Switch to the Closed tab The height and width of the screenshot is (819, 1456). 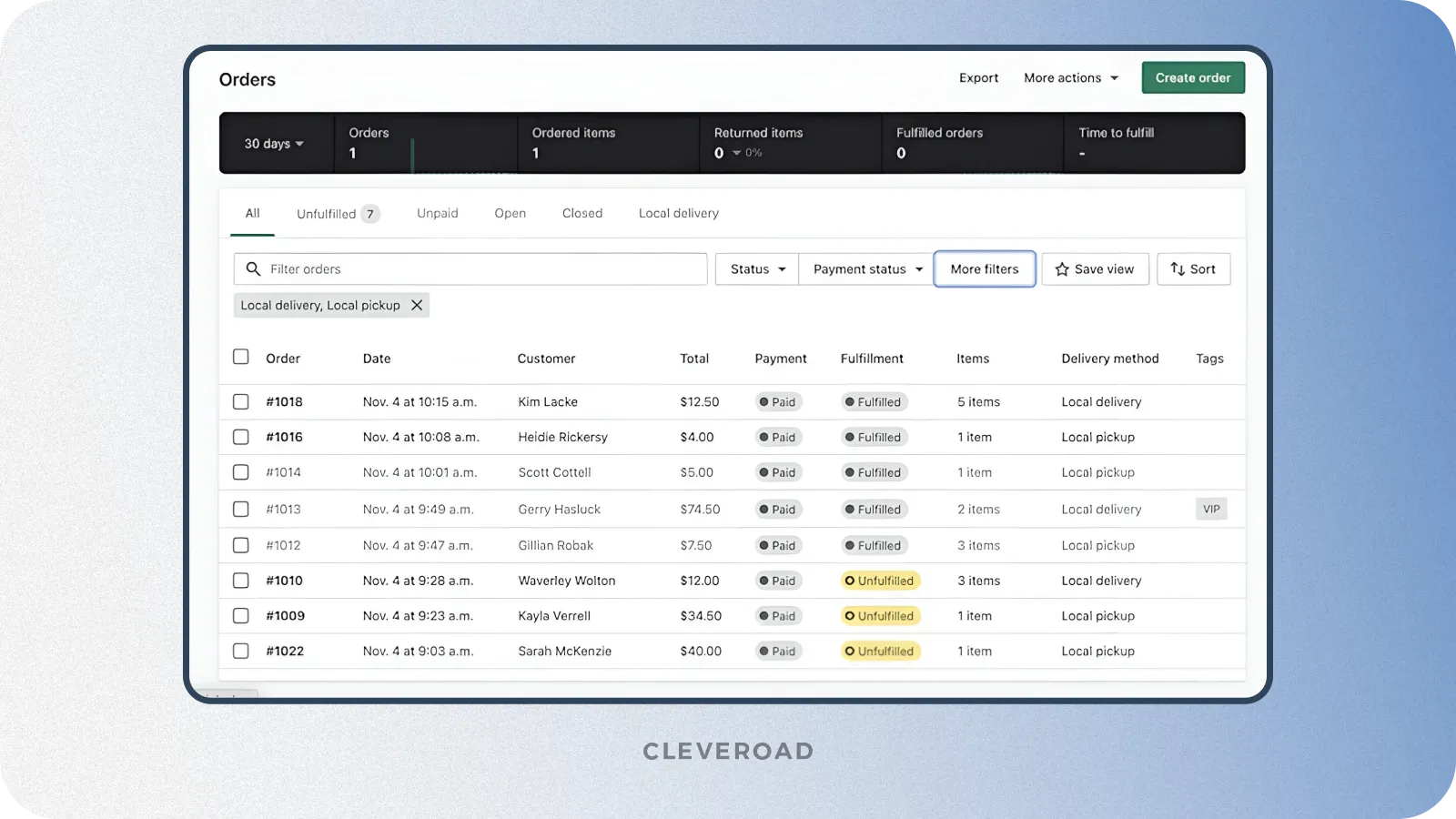(x=582, y=214)
